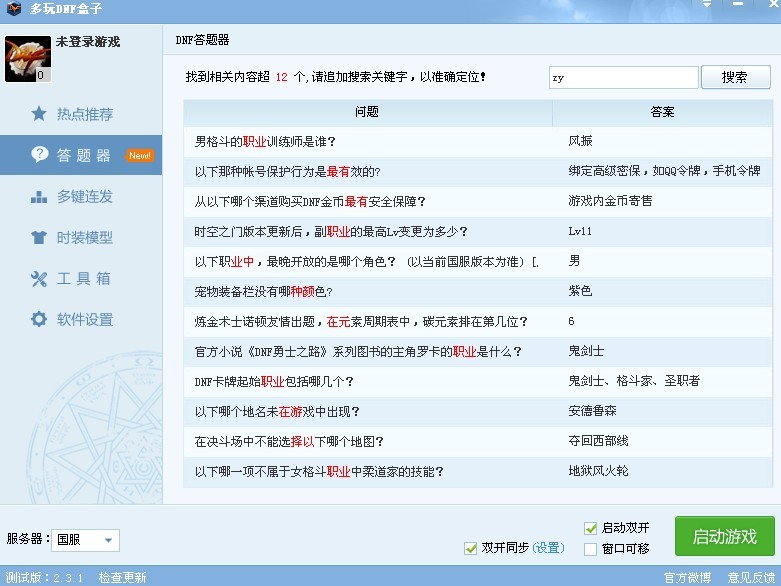Select the row 炼金术士诺顿友情出题 碳元素
781x586 pixels.
(478, 322)
